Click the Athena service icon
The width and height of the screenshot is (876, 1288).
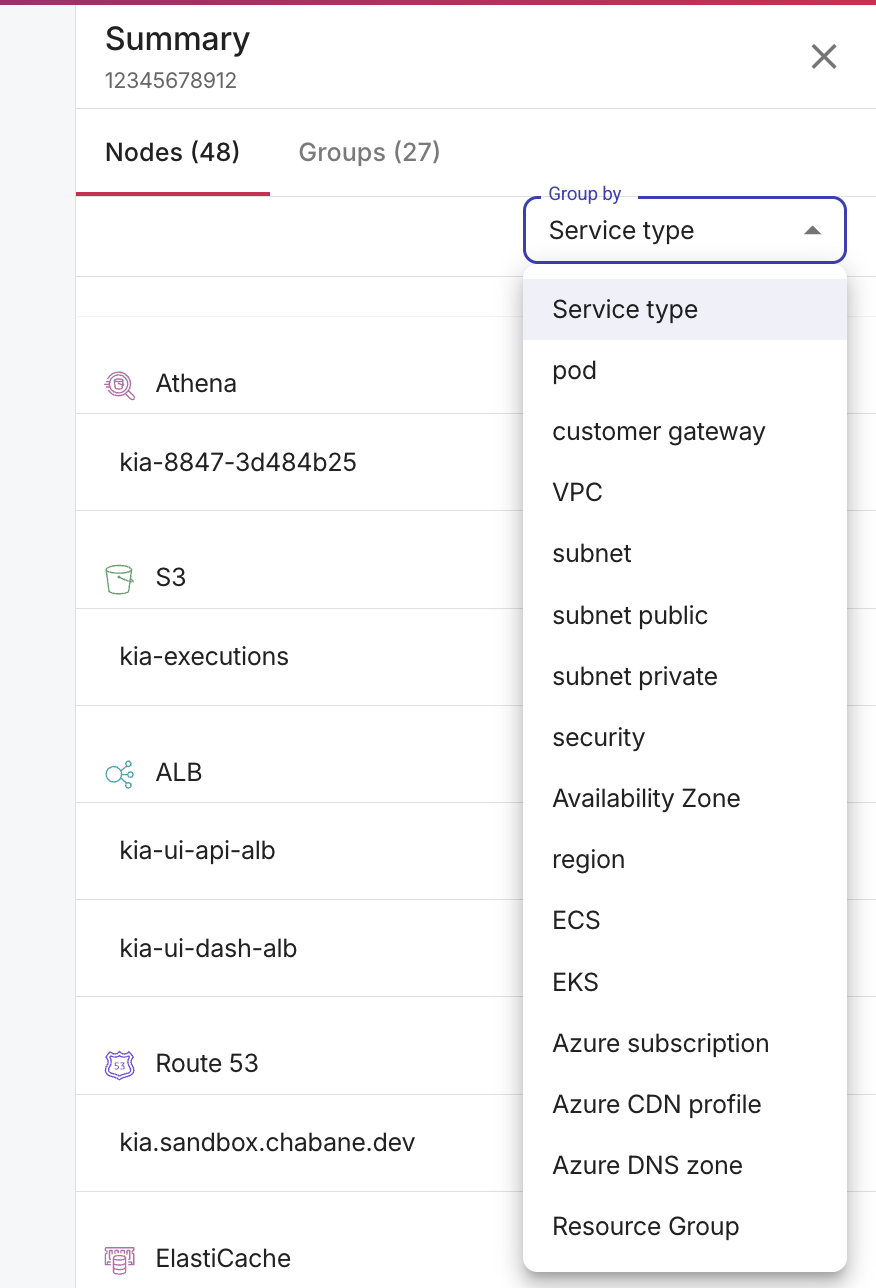click(120, 384)
